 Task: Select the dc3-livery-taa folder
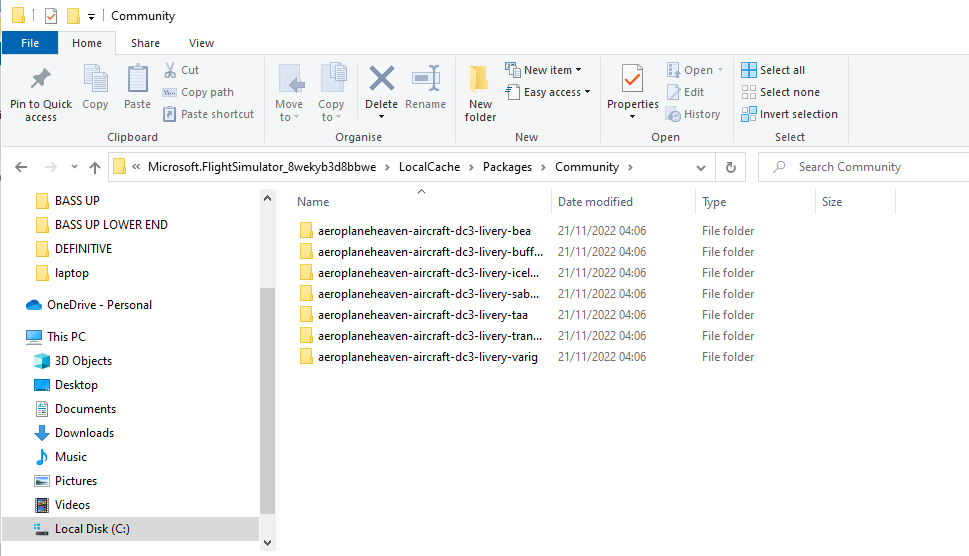pyautogui.click(x=423, y=314)
